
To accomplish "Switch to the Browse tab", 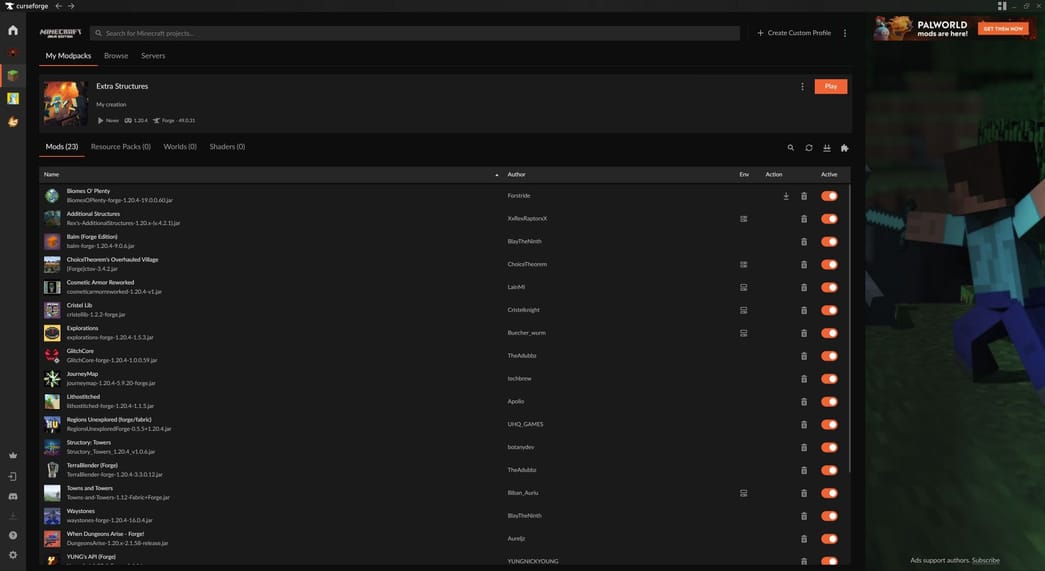I will pyautogui.click(x=116, y=56).
